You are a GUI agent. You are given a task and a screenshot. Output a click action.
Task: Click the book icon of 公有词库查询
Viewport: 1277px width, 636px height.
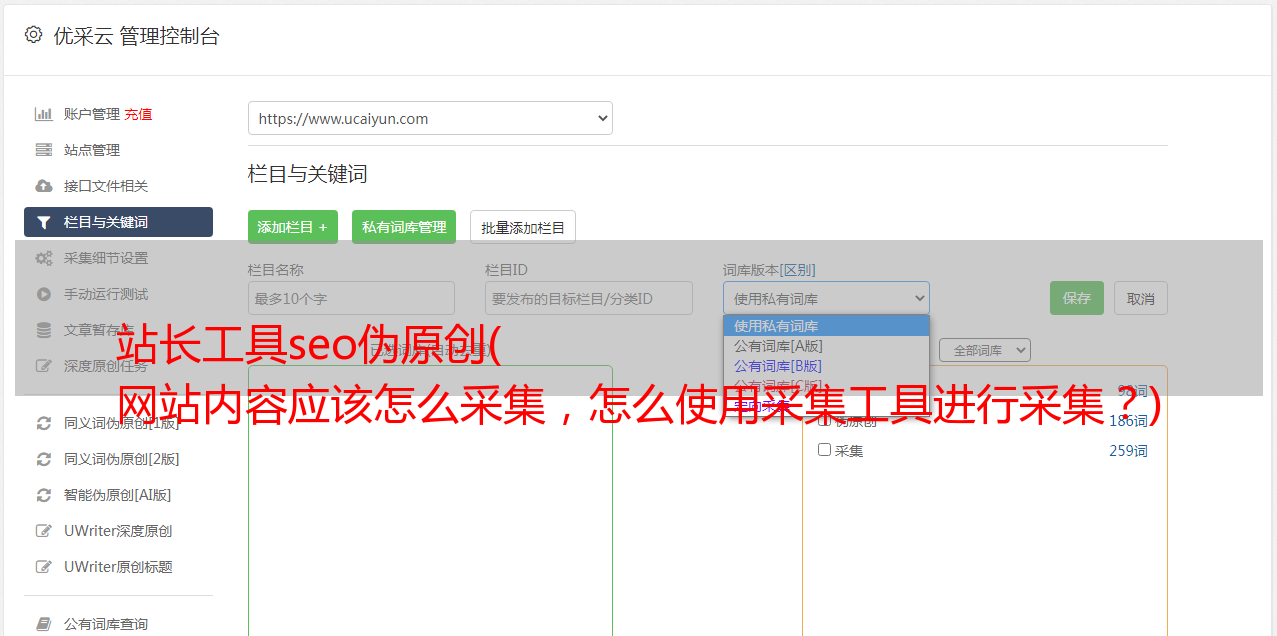click(44, 624)
